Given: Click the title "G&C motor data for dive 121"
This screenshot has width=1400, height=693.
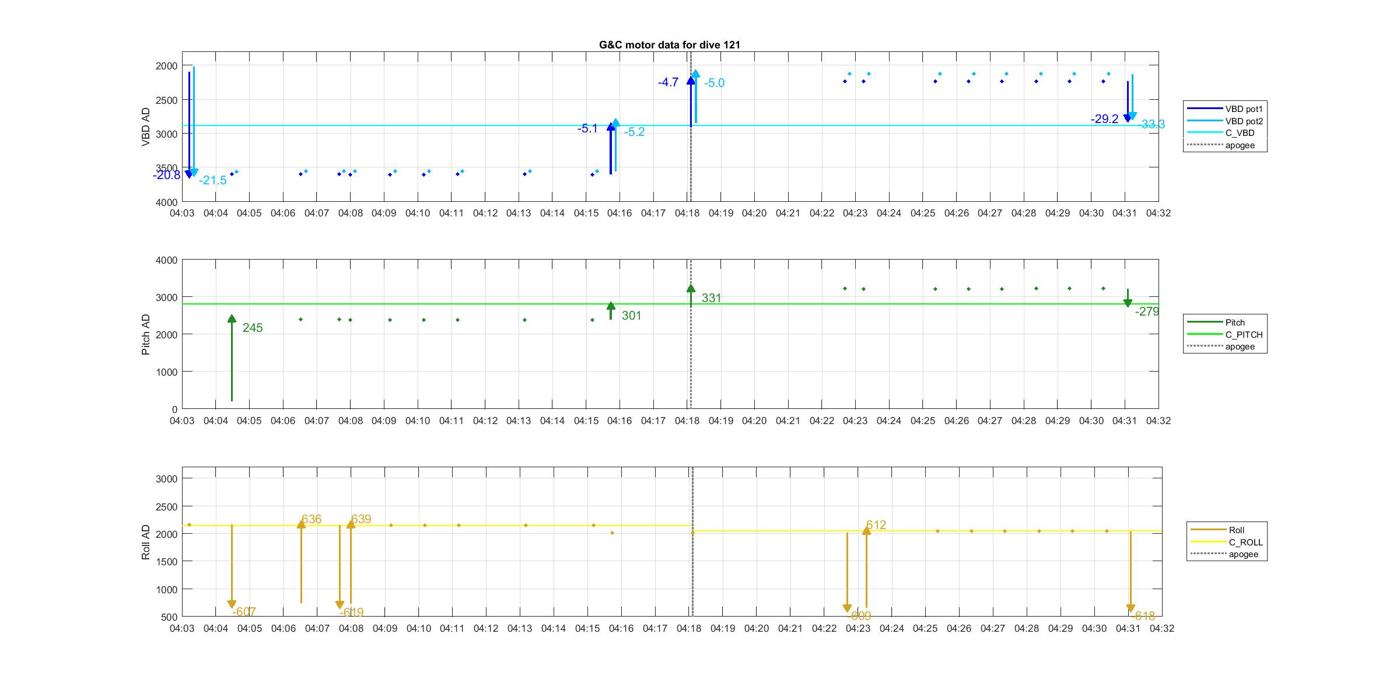Looking at the screenshot, I should pos(669,45).
